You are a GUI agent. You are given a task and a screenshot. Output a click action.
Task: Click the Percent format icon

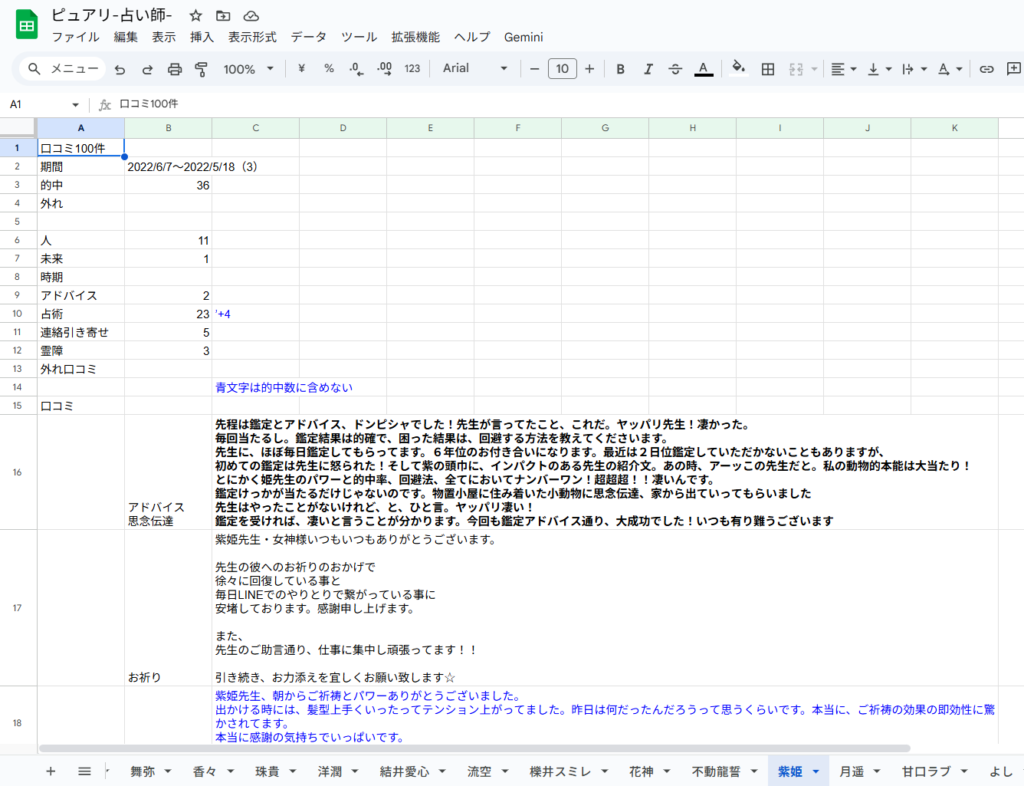coord(329,69)
